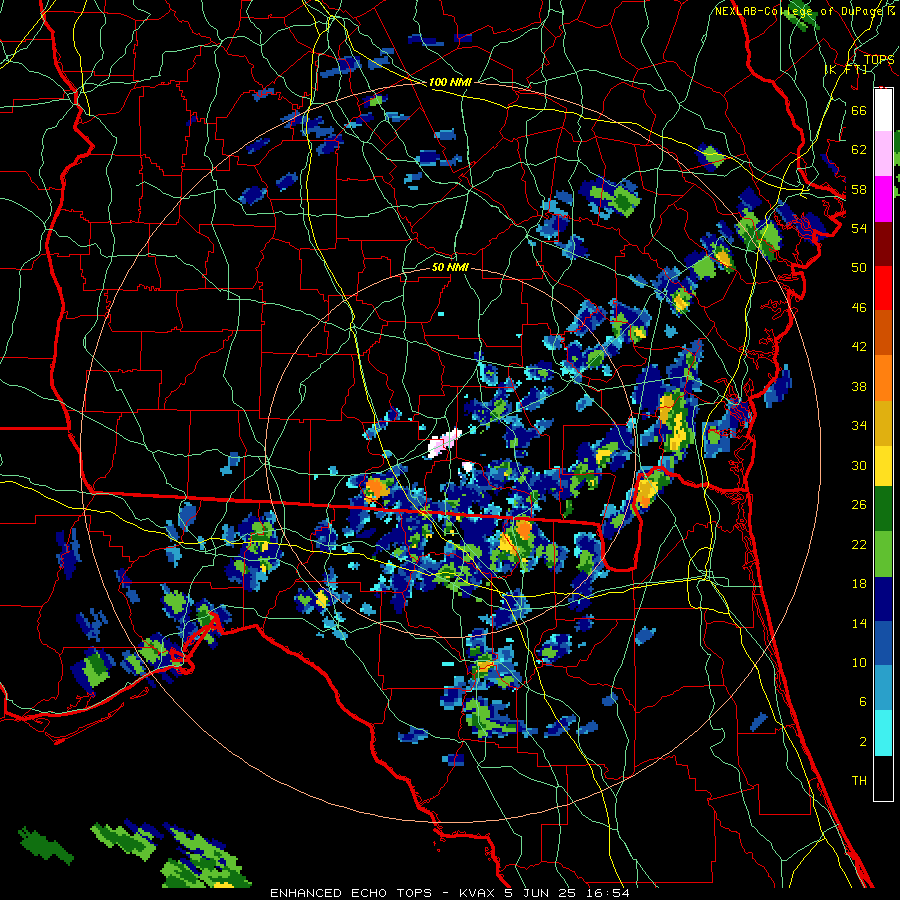The width and height of the screenshot is (900, 900).
Task: Click the "18" legend value
Action: tap(859, 584)
